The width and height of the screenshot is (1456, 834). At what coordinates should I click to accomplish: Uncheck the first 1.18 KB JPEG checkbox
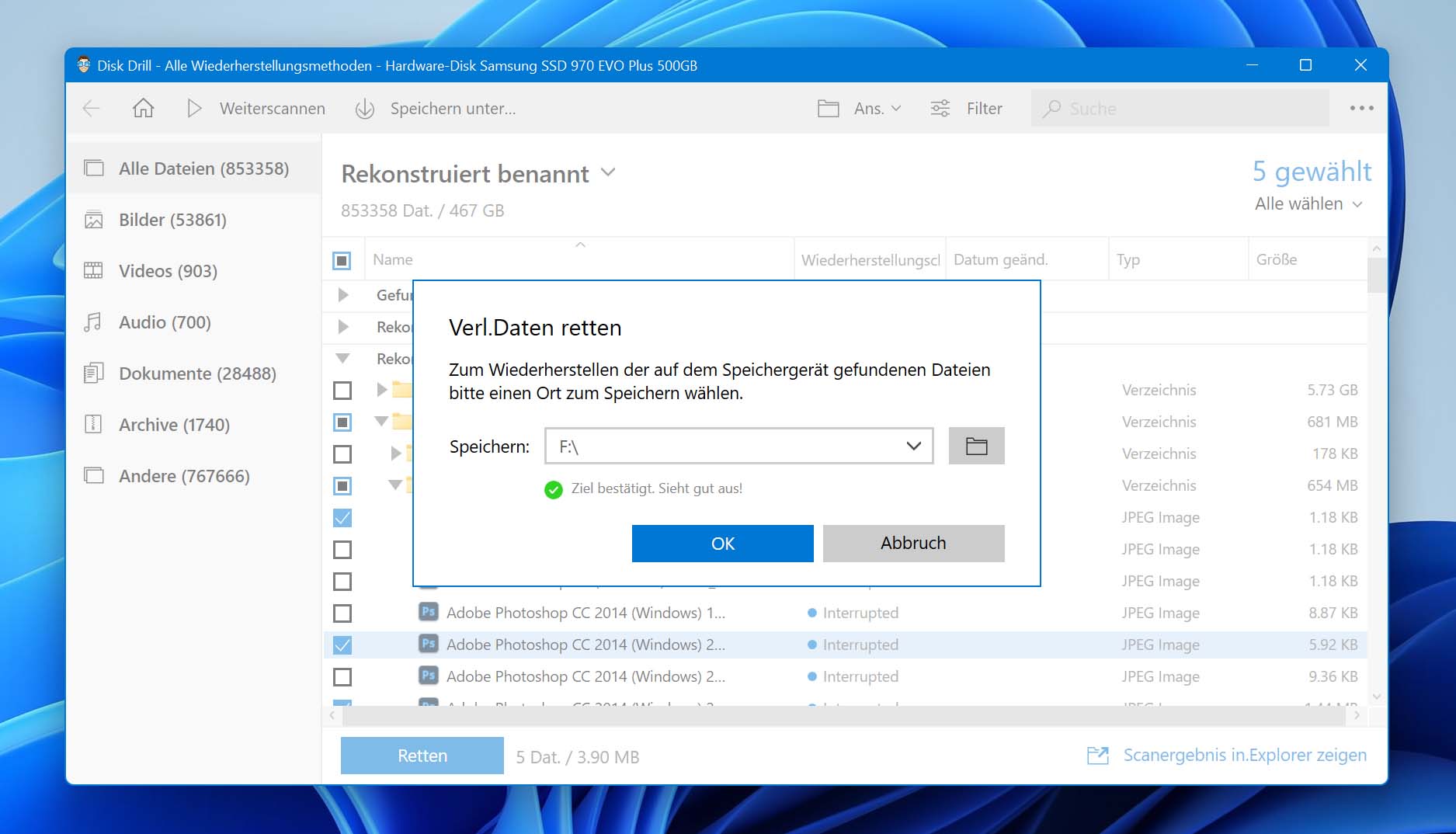pos(342,517)
